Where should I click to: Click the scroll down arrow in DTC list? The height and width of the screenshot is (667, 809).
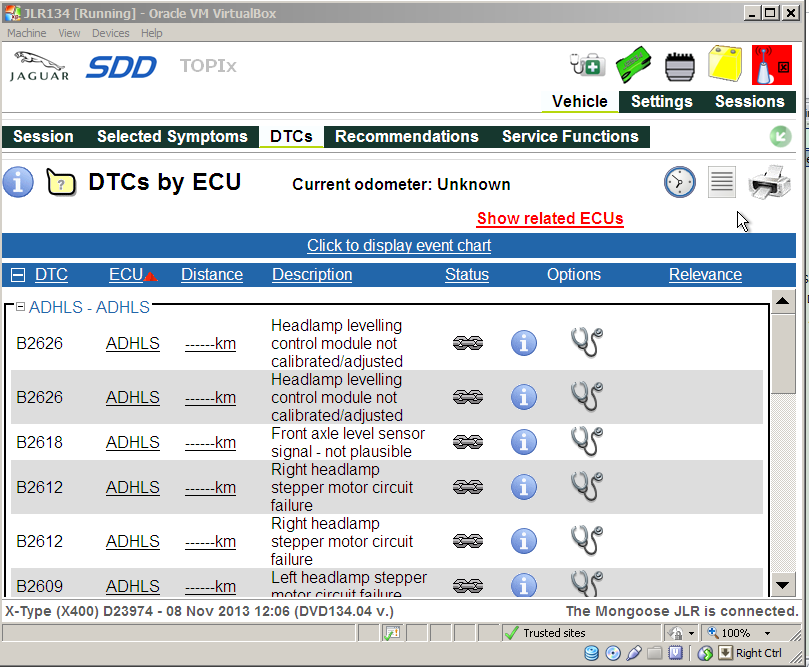click(x=785, y=586)
